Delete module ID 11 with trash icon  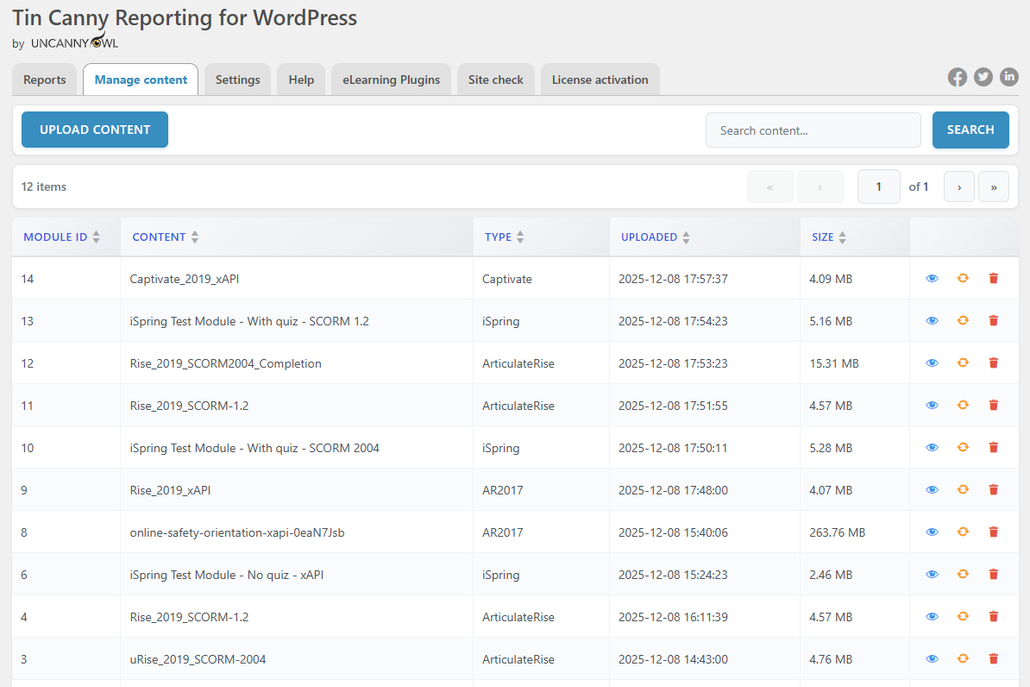(x=993, y=405)
